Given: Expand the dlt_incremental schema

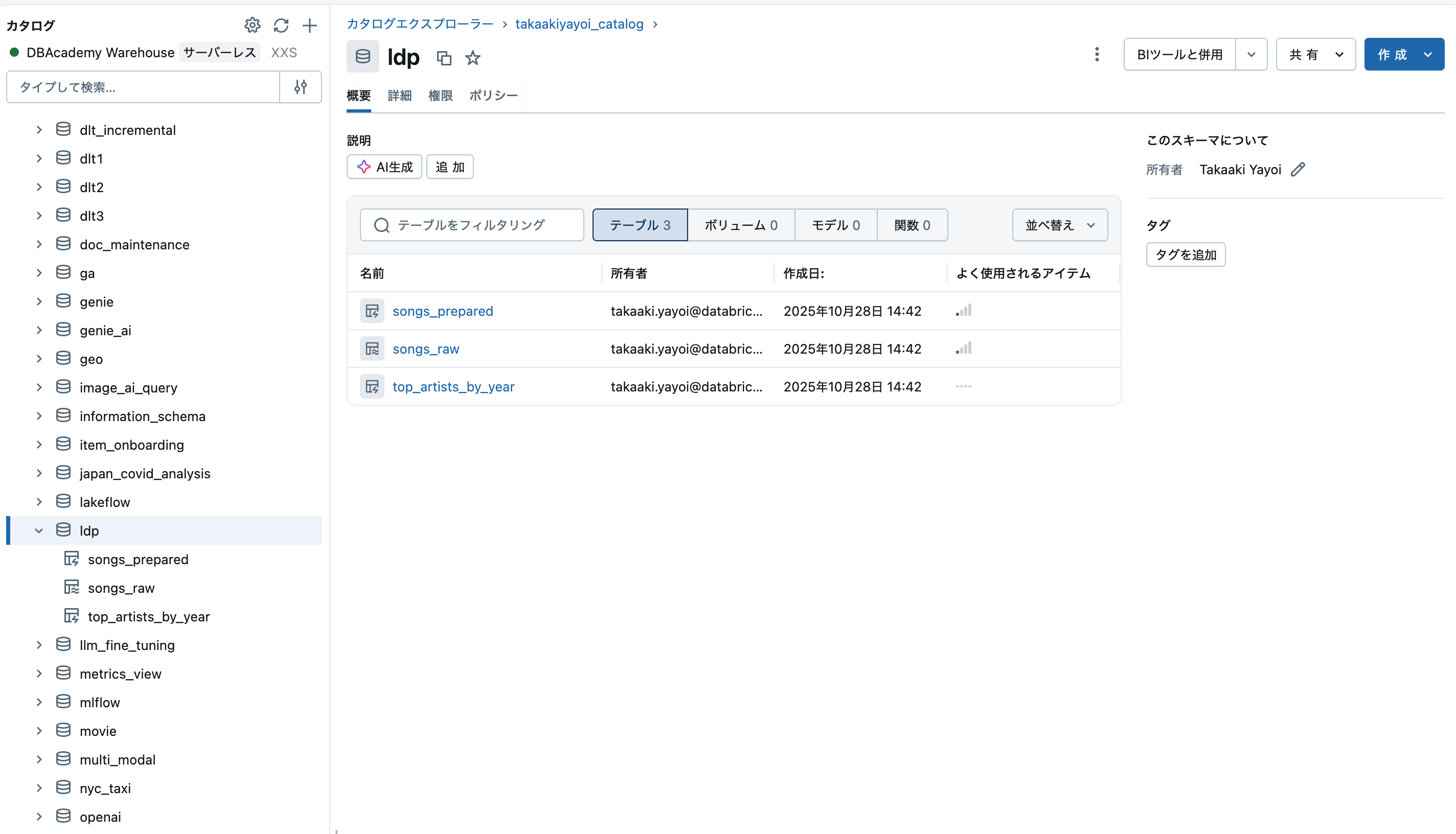Looking at the screenshot, I should [x=39, y=129].
